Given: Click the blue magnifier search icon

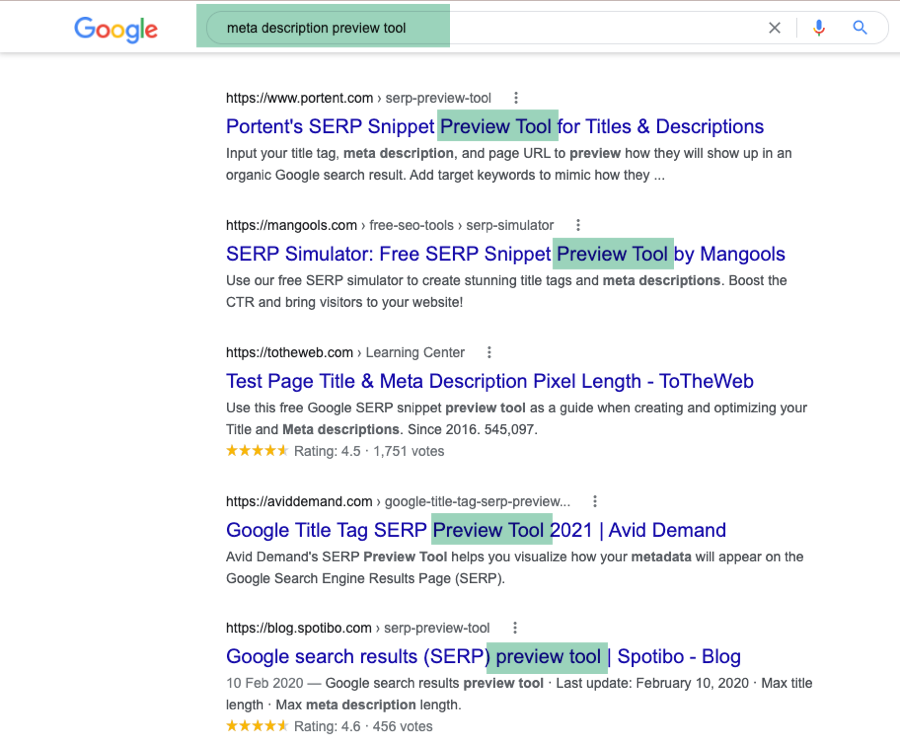Looking at the screenshot, I should [859, 28].
